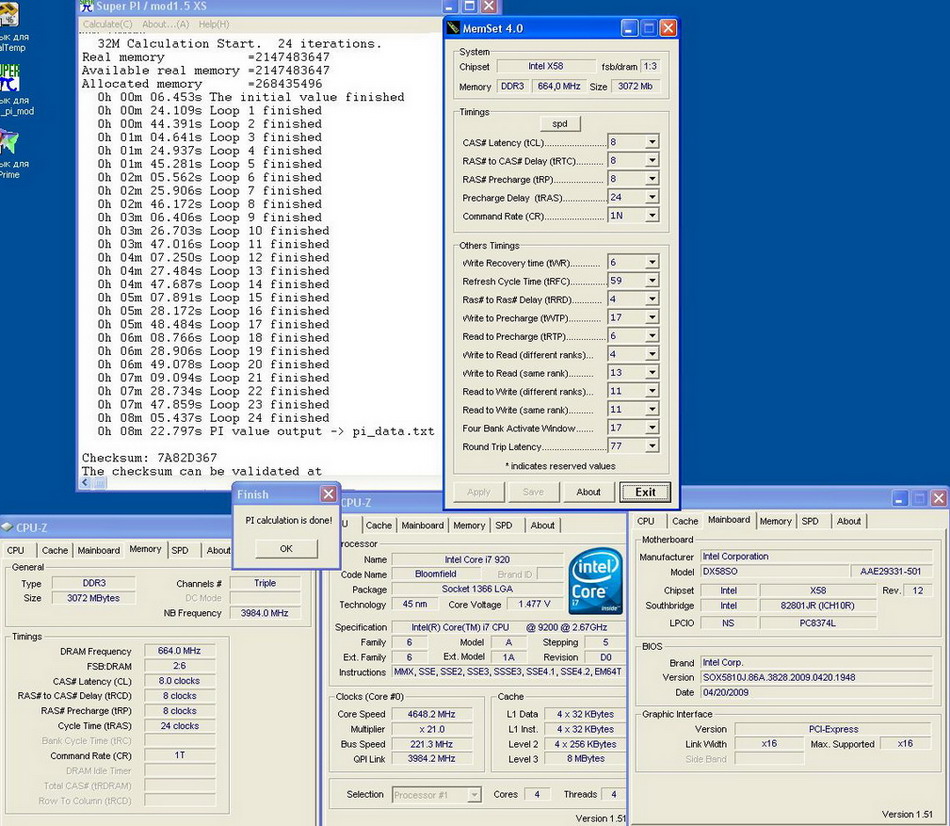Switch to Mainboard tab in left CPU-Z
The width and height of the screenshot is (950, 826).
tap(99, 550)
